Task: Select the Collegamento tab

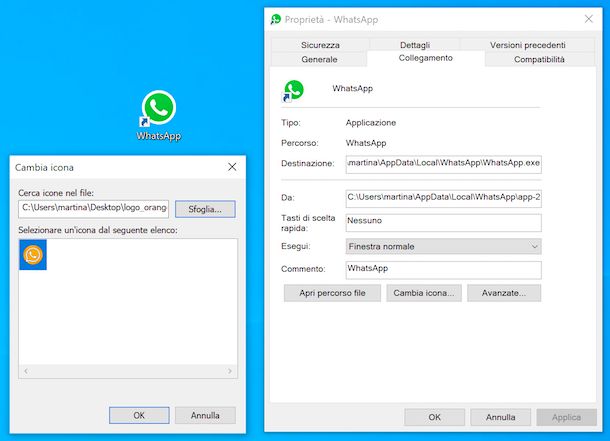Action: coord(426,58)
